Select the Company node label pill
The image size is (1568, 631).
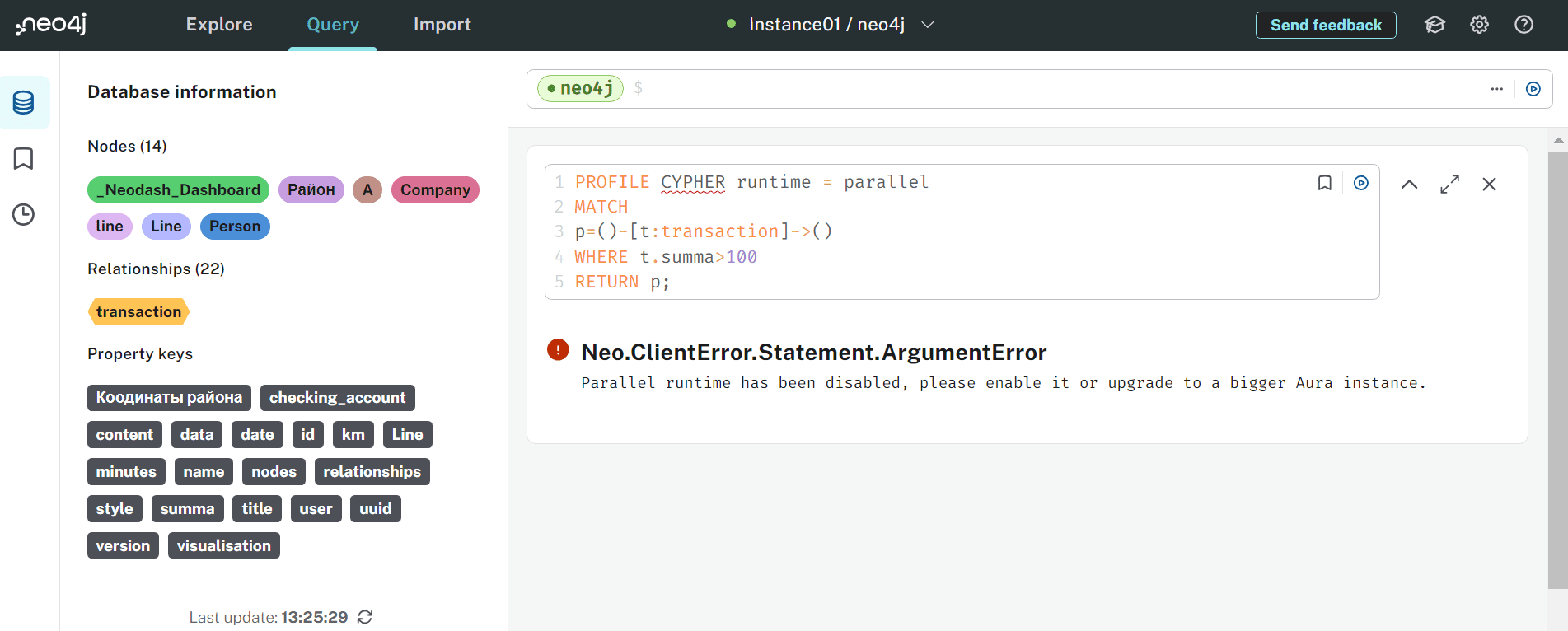coord(435,189)
